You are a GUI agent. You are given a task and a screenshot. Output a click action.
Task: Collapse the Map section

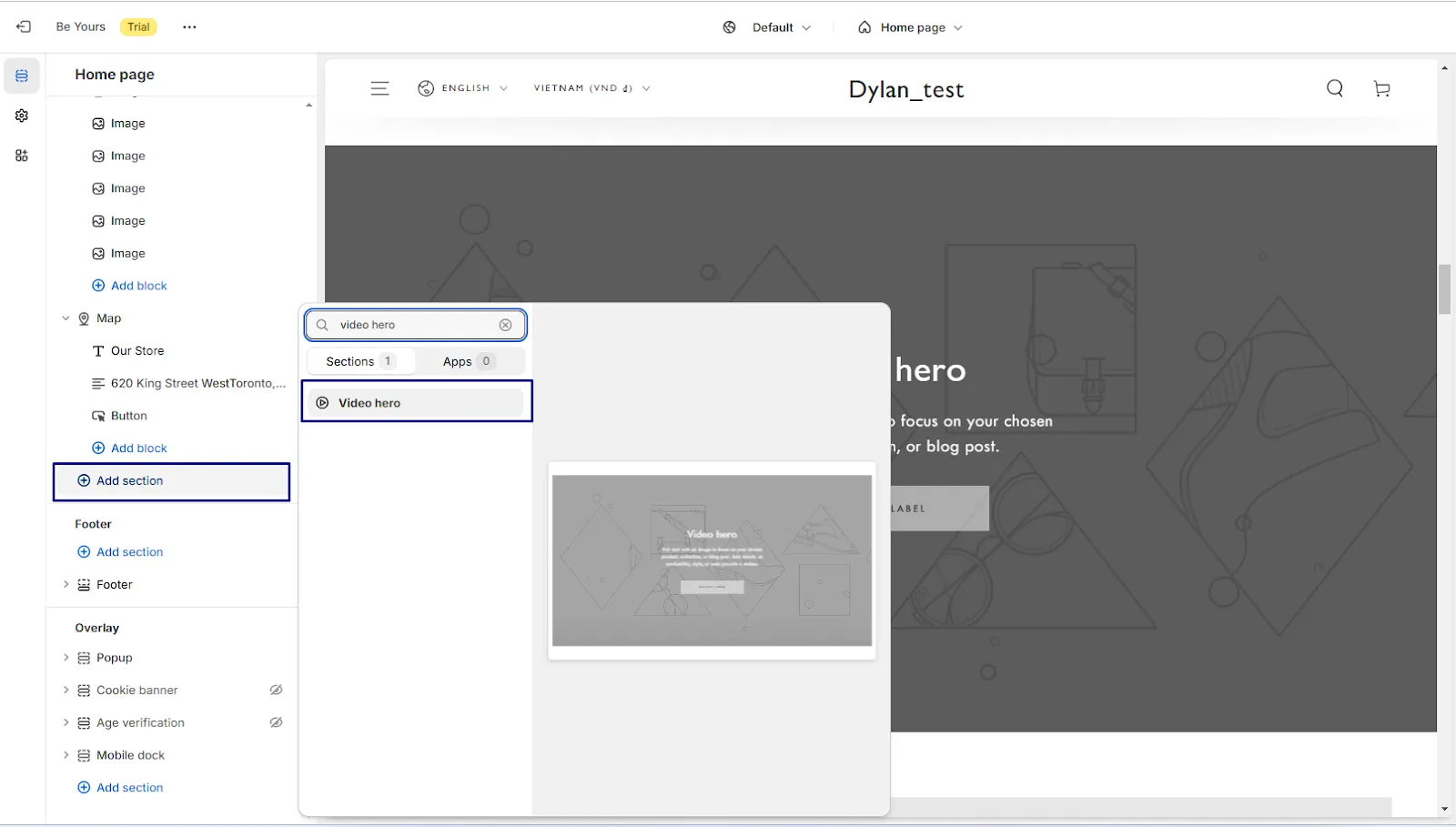[66, 318]
